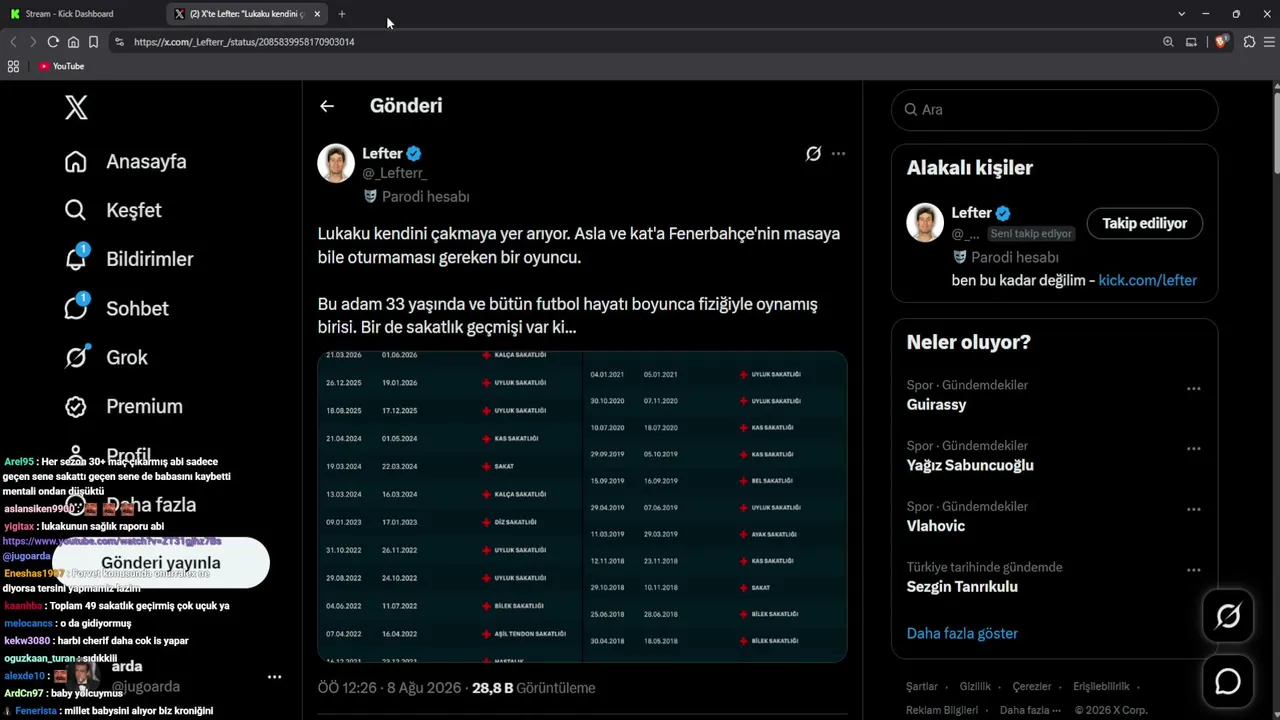Open the Reklam Bilgileri footer link
This screenshot has width=1280, height=720.
(942, 710)
